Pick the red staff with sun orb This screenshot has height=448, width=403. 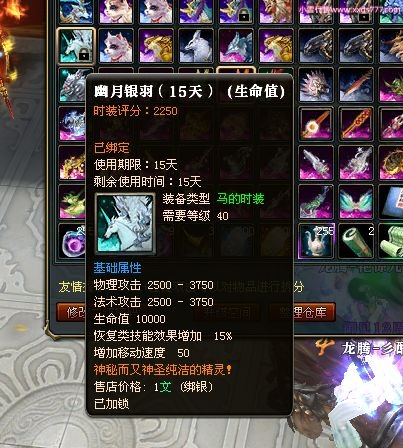316,124
